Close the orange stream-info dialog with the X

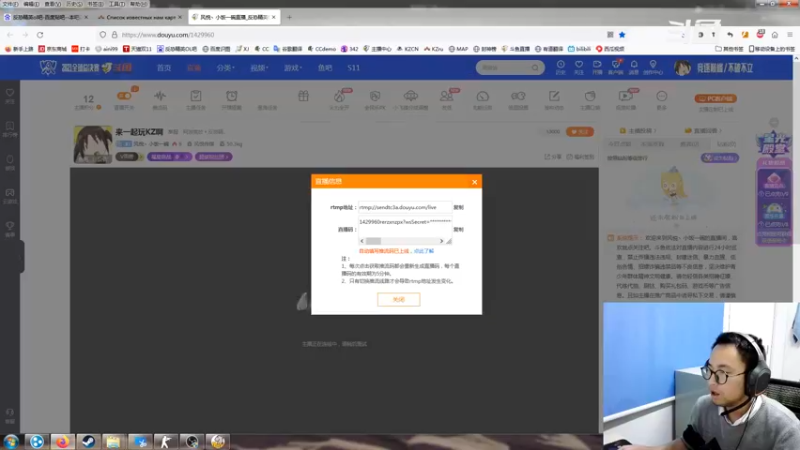pyautogui.click(x=474, y=182)
